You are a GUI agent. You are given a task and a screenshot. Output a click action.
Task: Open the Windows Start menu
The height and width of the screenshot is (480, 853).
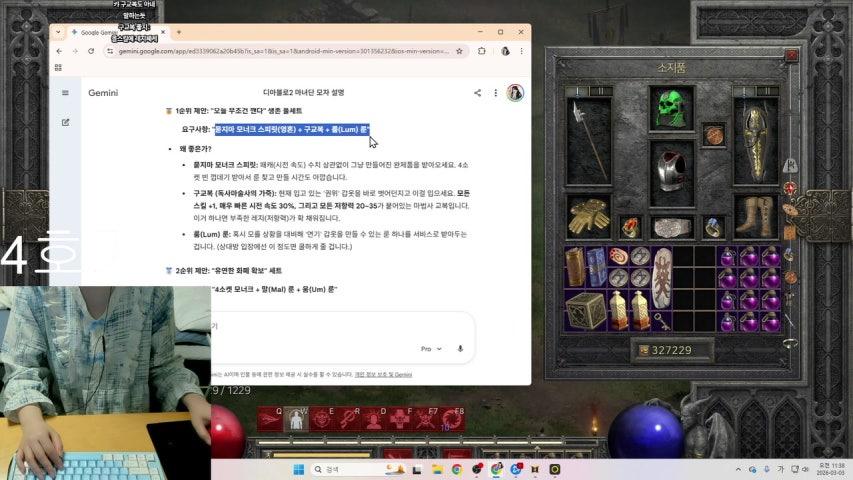click(298, 469)
